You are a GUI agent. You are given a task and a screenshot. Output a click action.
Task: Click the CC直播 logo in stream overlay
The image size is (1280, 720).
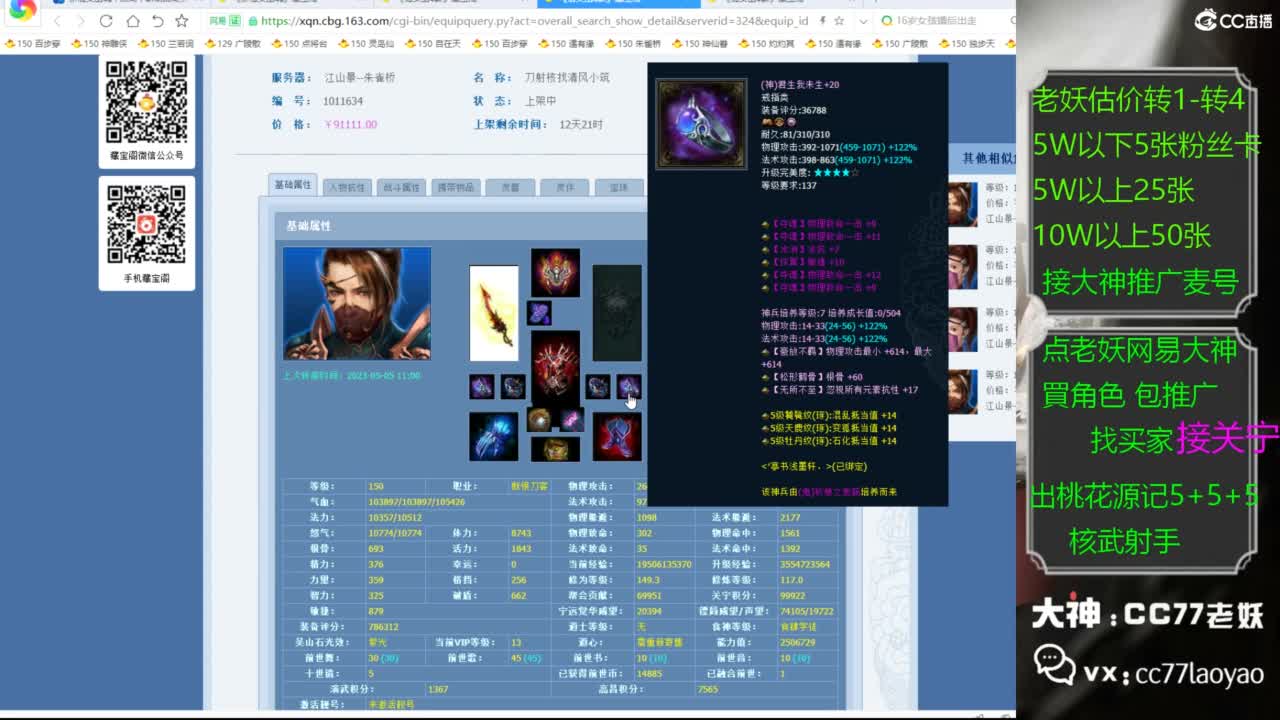tap(1233, 20)
